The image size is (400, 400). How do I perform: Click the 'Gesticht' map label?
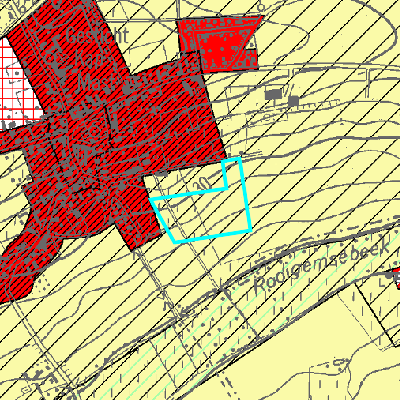98,35
